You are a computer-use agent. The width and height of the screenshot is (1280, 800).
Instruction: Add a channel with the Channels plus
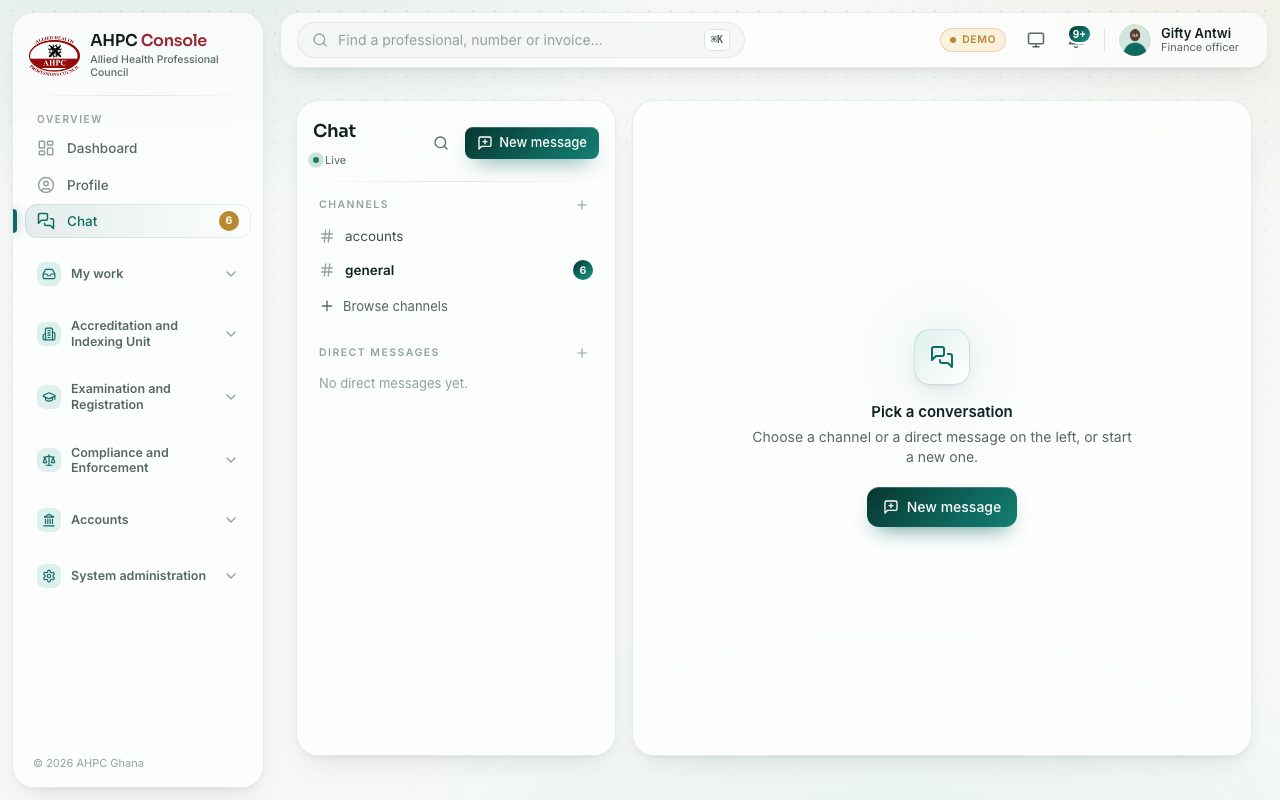tap(582, 205)
